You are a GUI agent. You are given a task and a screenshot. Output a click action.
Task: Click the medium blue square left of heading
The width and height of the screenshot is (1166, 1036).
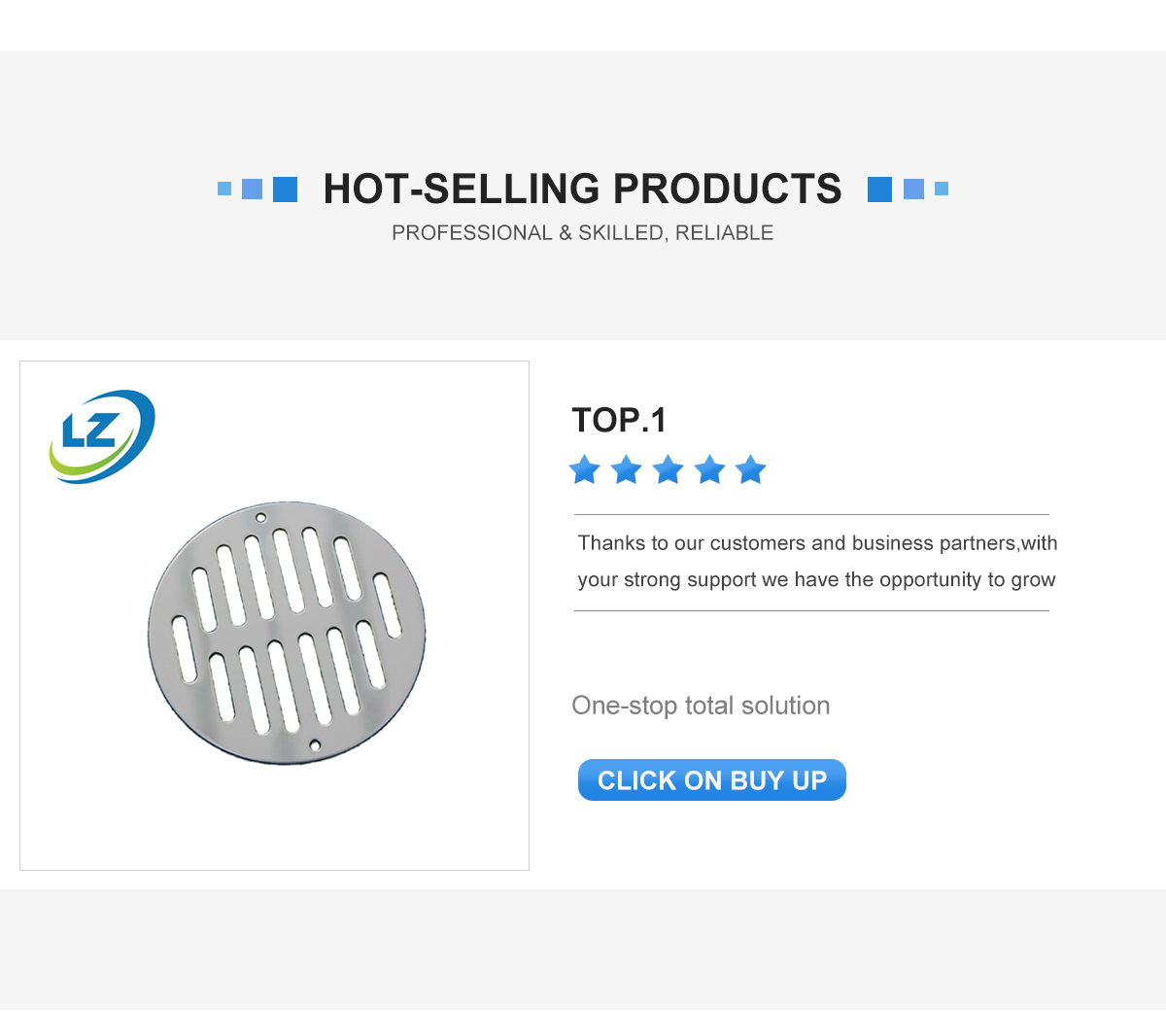252,190
